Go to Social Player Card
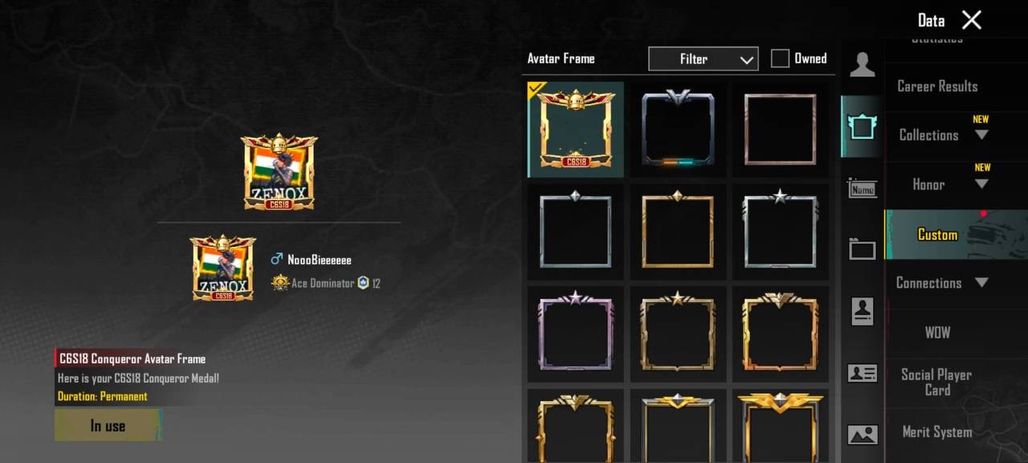Viewport: 1028px width, 463px height. [937, 382]
